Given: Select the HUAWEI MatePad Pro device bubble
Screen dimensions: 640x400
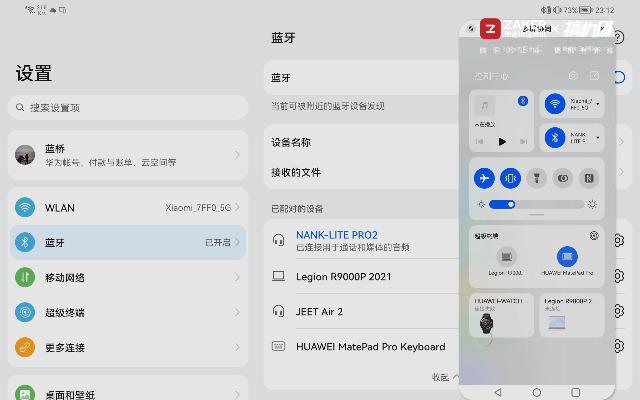Looking at the screenshot, I should 567,257.
